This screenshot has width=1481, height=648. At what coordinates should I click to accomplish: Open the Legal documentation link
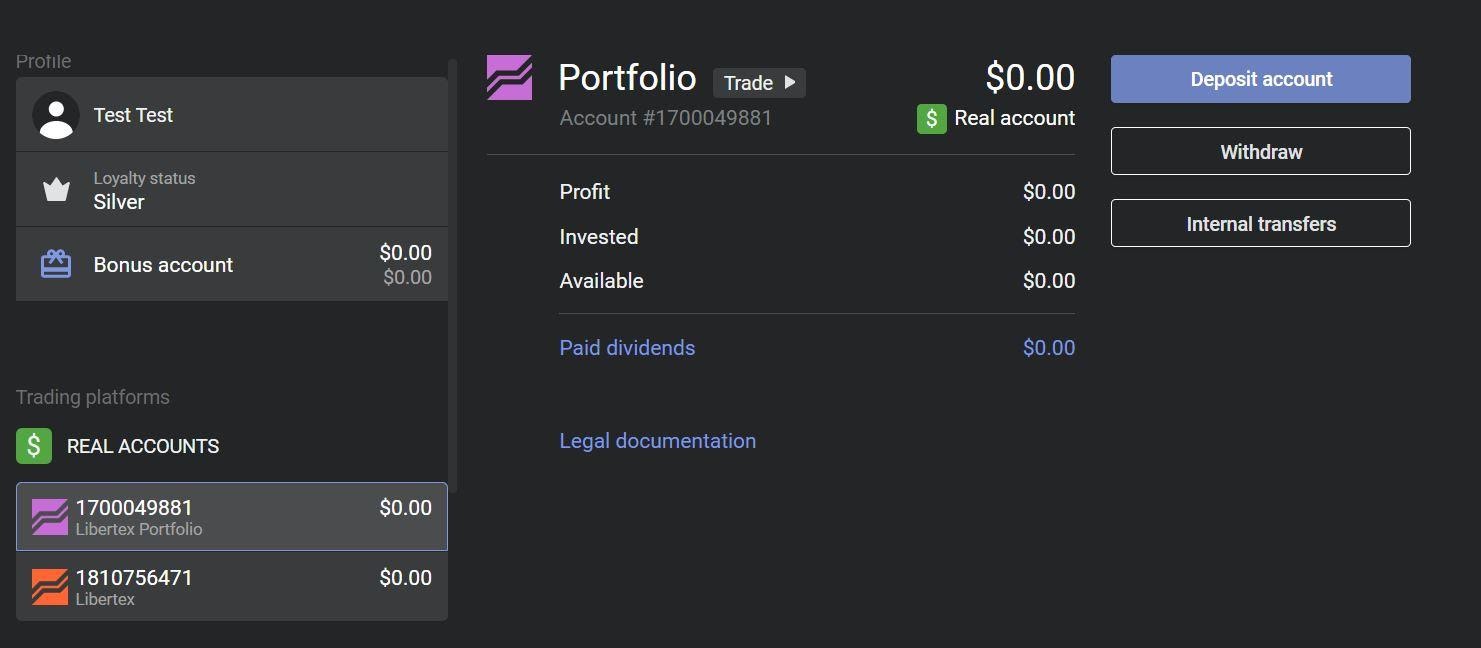click(x=657, y=440)
